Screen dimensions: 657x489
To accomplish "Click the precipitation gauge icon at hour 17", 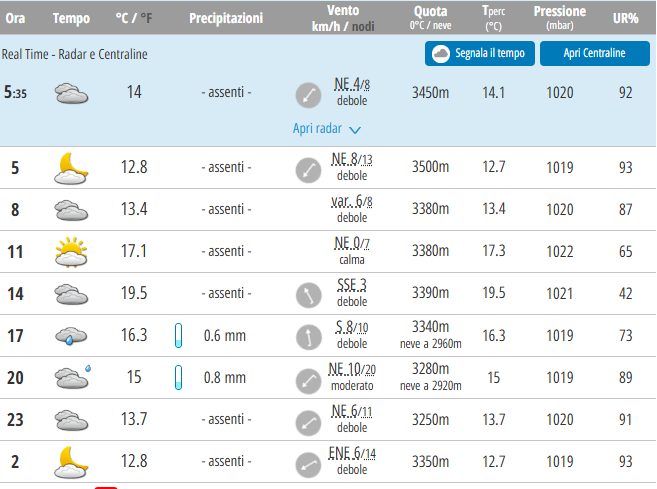I will point(179,336).
